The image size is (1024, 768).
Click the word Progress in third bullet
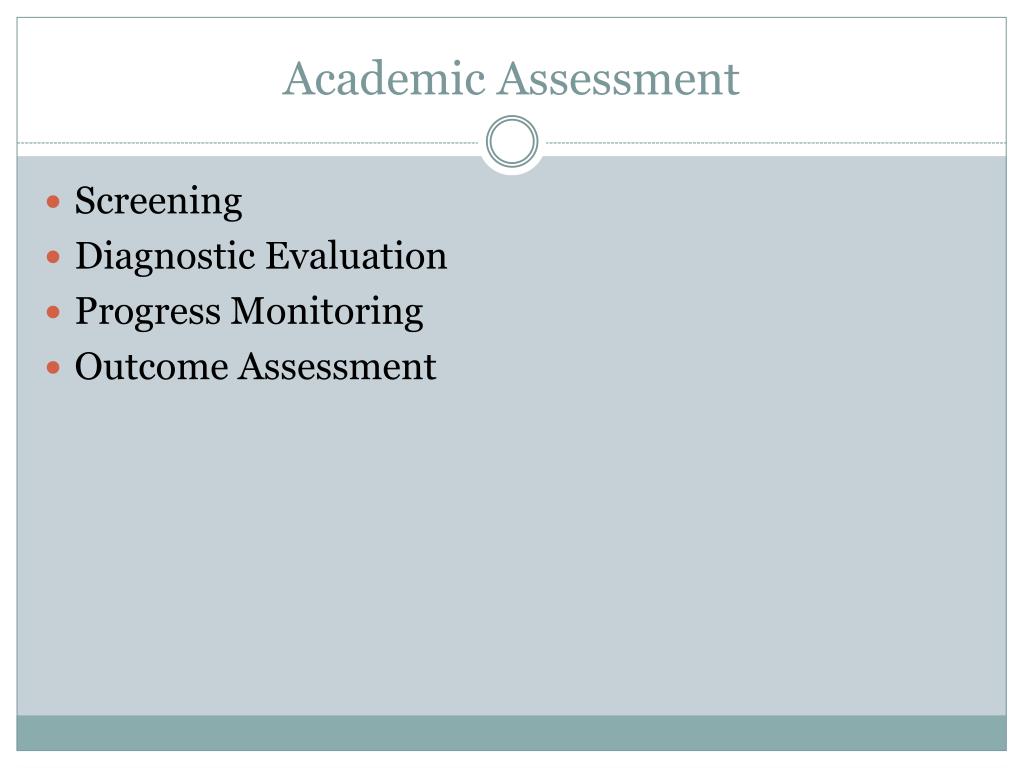click(148, 313)
